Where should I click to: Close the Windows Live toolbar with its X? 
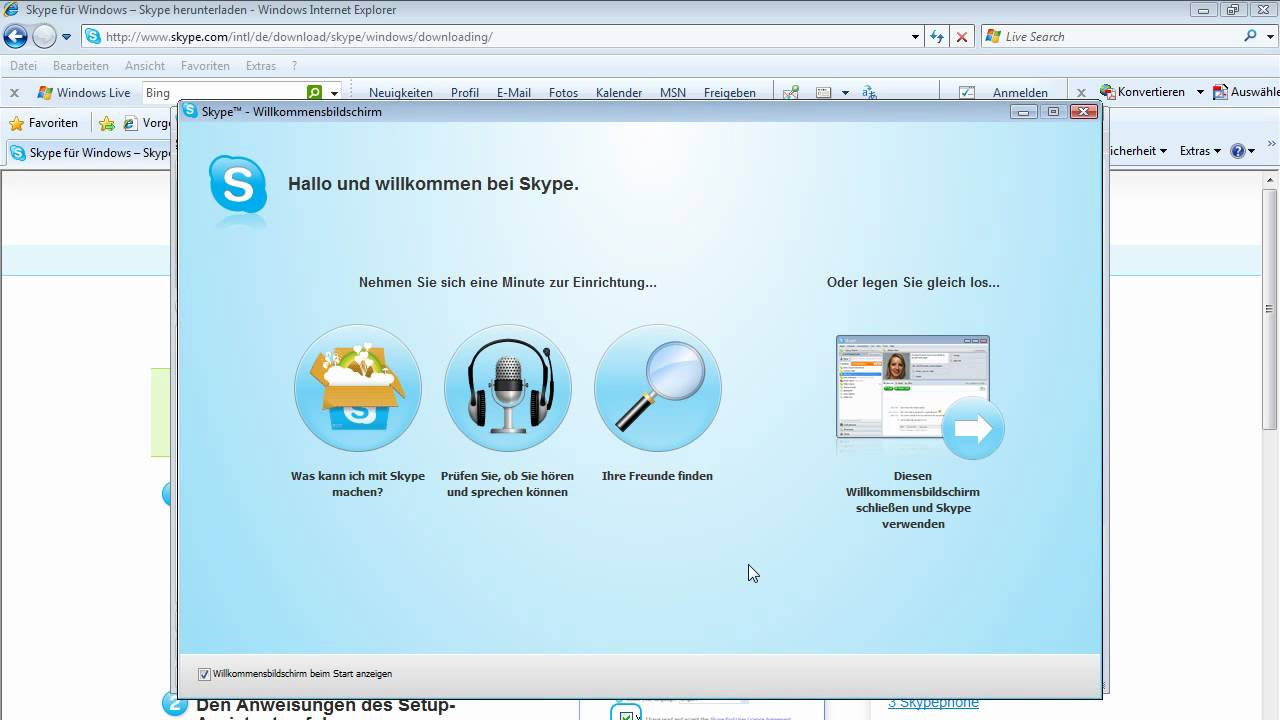coord(14,92)
